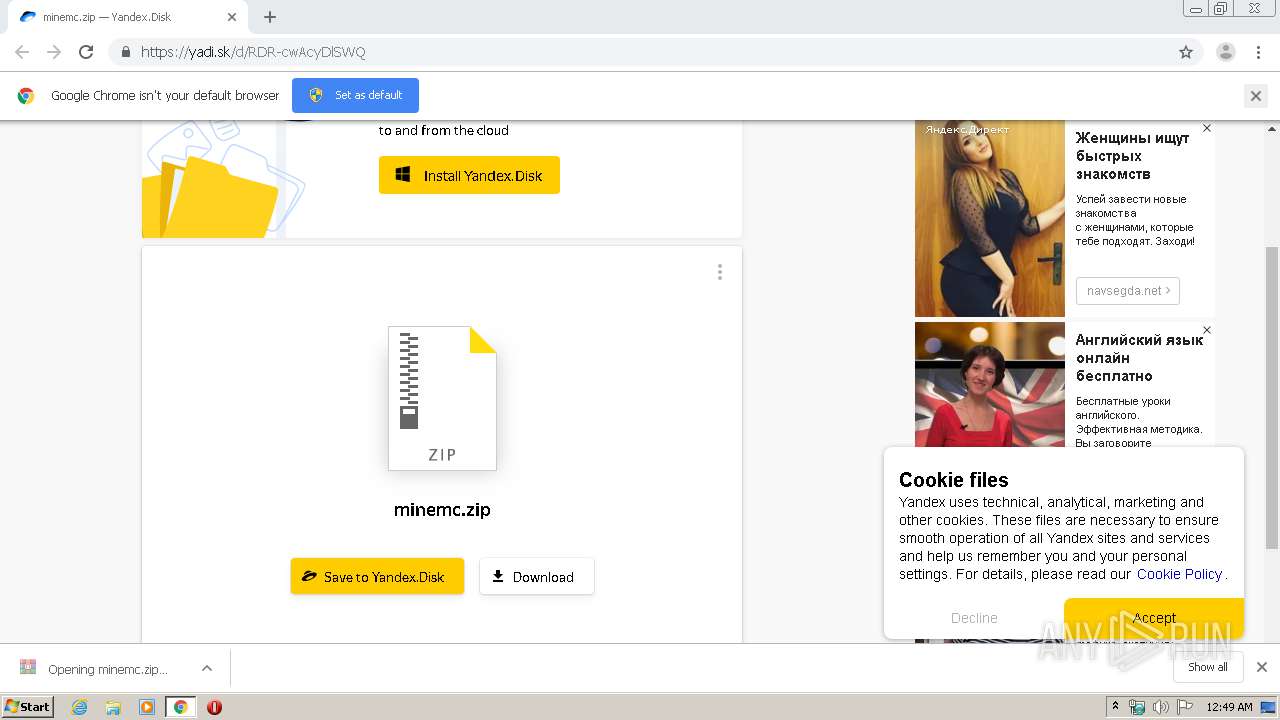The width and height of the screenshot is (1280, 720).
Task: Click the Action Center flag tray icon
Action: coord(1185,707)
